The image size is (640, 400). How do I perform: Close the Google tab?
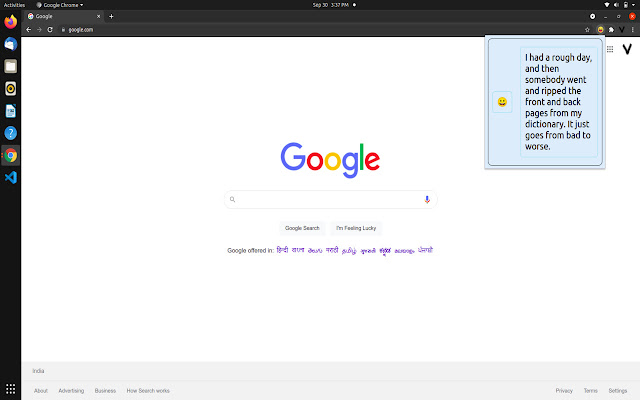(98, 16)
